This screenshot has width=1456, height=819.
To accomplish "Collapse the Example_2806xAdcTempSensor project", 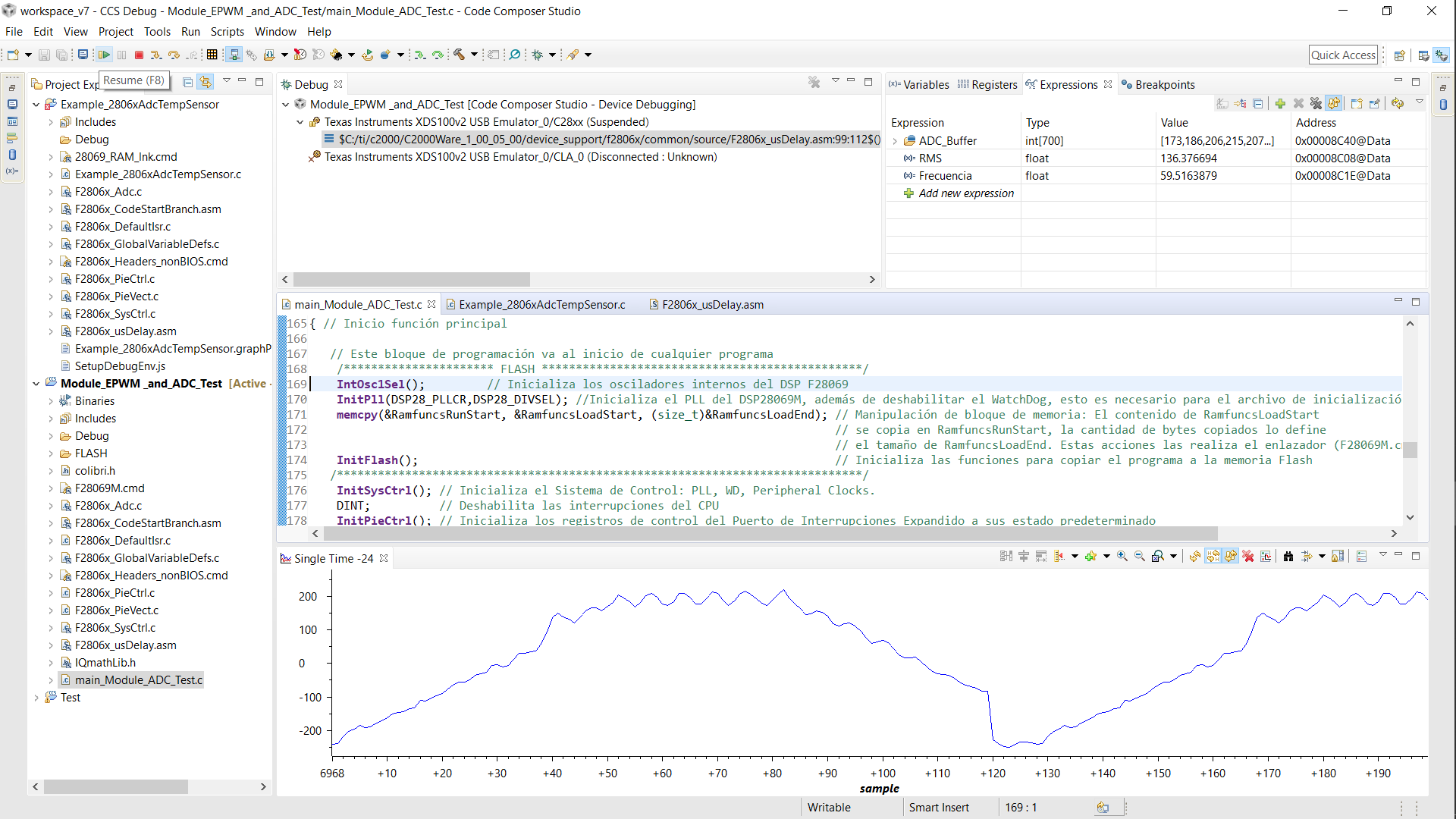I will pyautogui.click(x=36, y=105).
